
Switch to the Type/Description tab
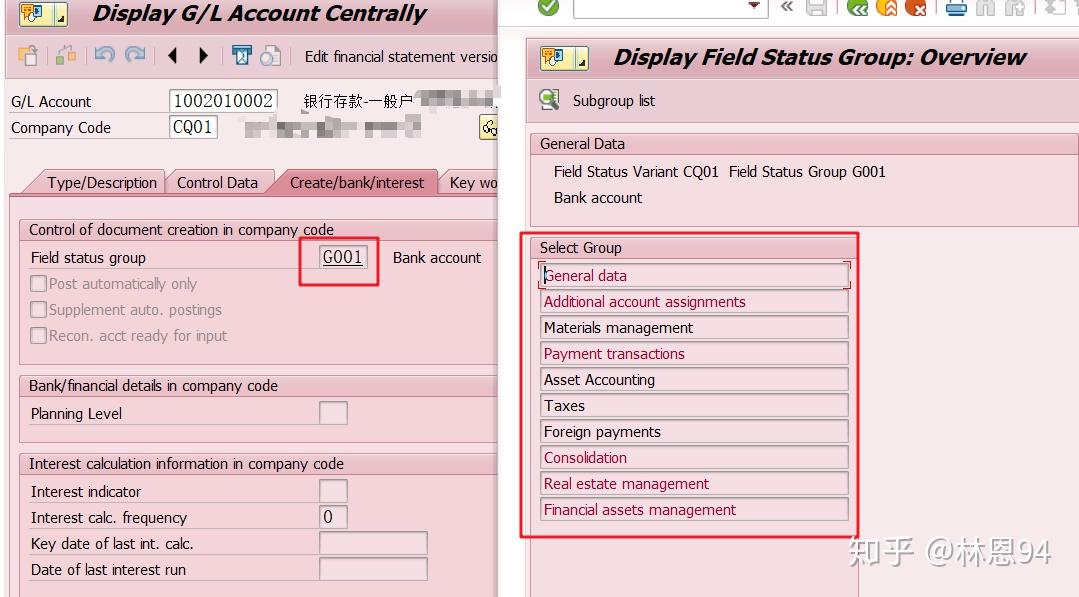point(101,182)
